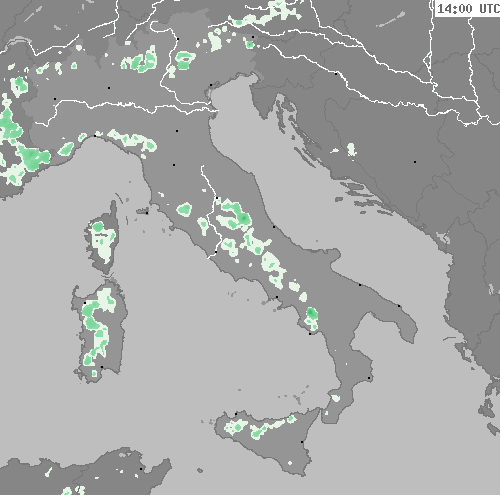Click the Florence city dot in Tuscany
500x495 pixels.
coord(174,165)
